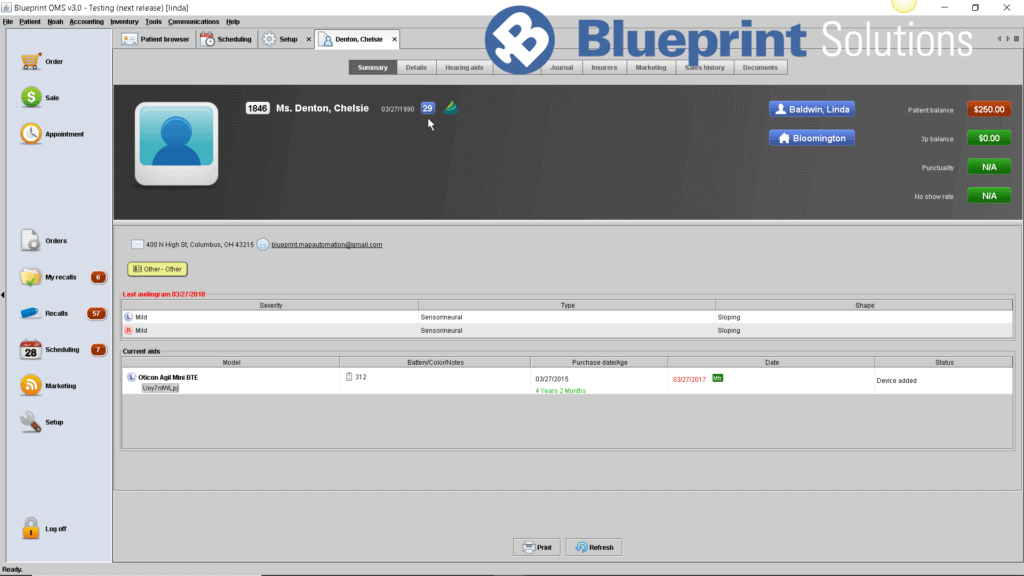Click the Print button
This screenshot has width=1024, height=576.
pyautogui.click(x=537, y=547)
